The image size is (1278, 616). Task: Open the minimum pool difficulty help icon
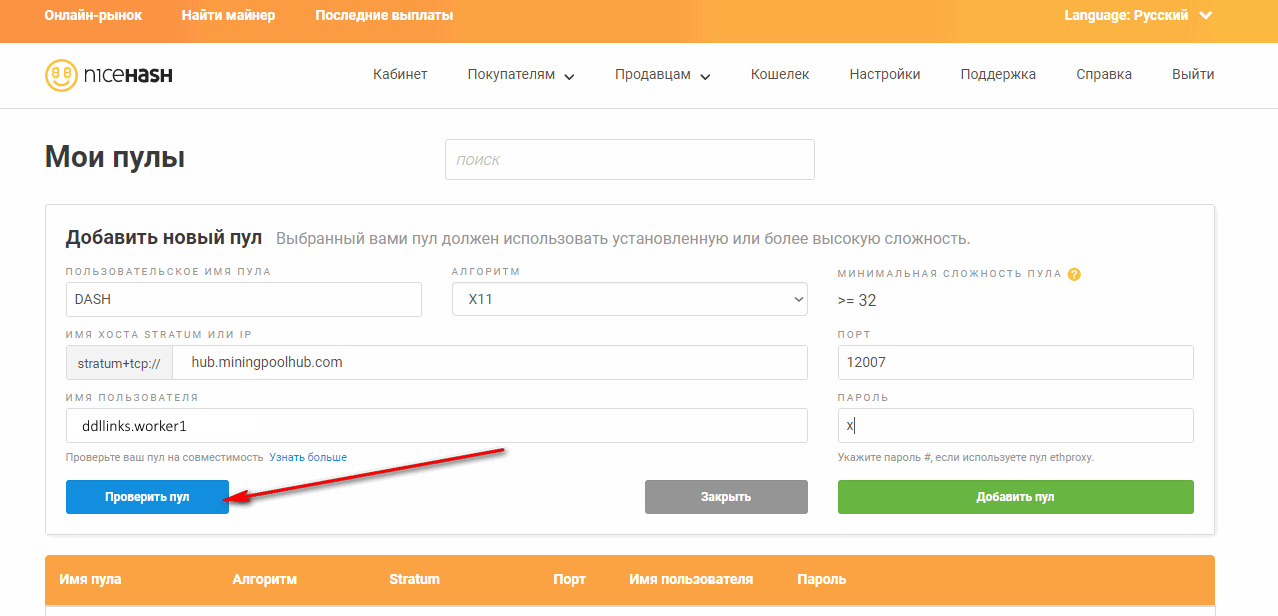[1074, 274]
